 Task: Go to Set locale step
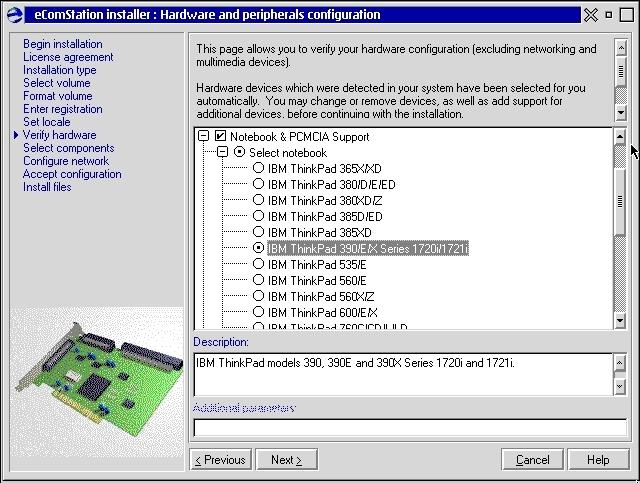click(47, 122)
